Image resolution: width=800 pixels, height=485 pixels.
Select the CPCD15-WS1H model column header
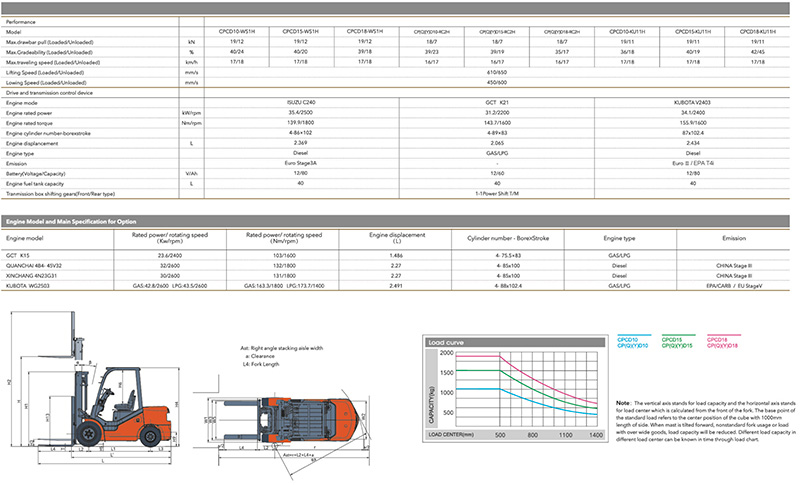tap(299, 31)
